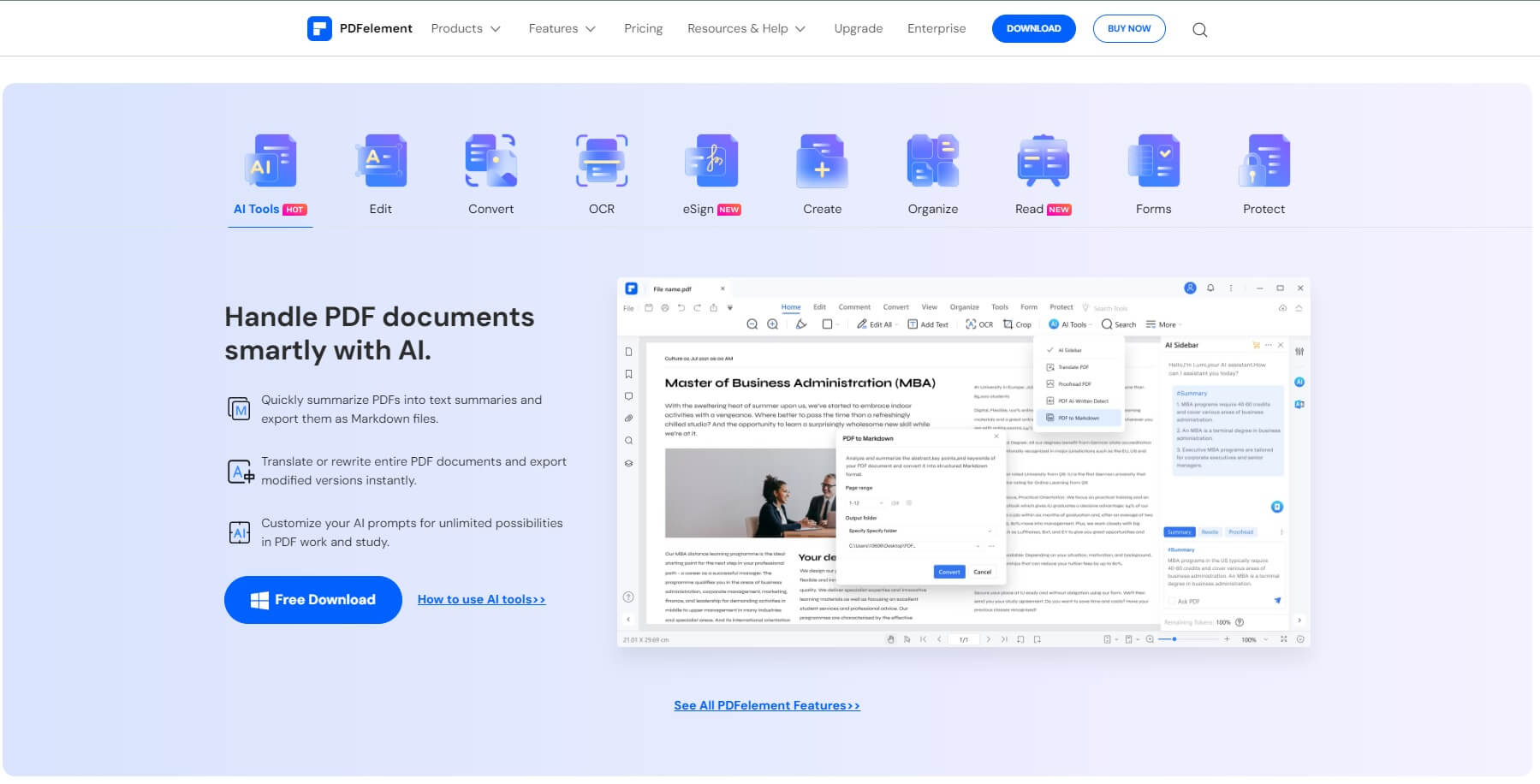Open the Tools tab in app preview ribbon

999,307
